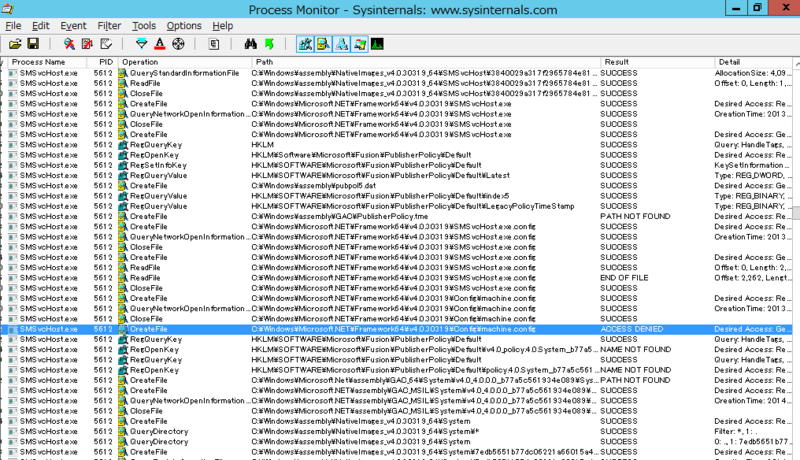Open the Help menu

coord(222,25)
